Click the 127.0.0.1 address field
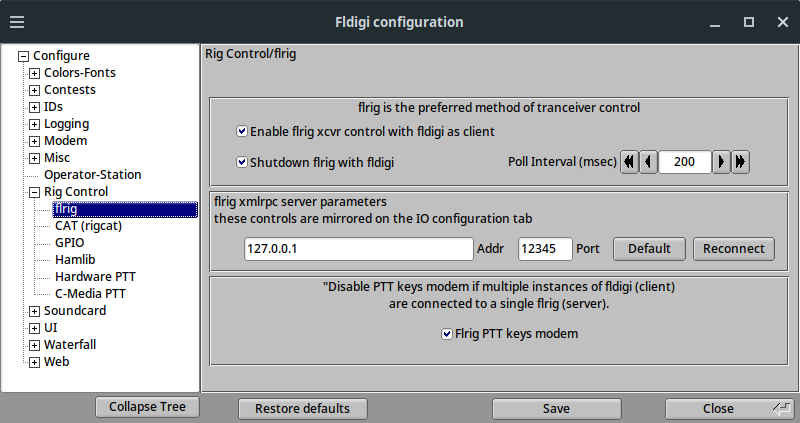The width and height of the screenshot is (800, 423). [357, 249]
